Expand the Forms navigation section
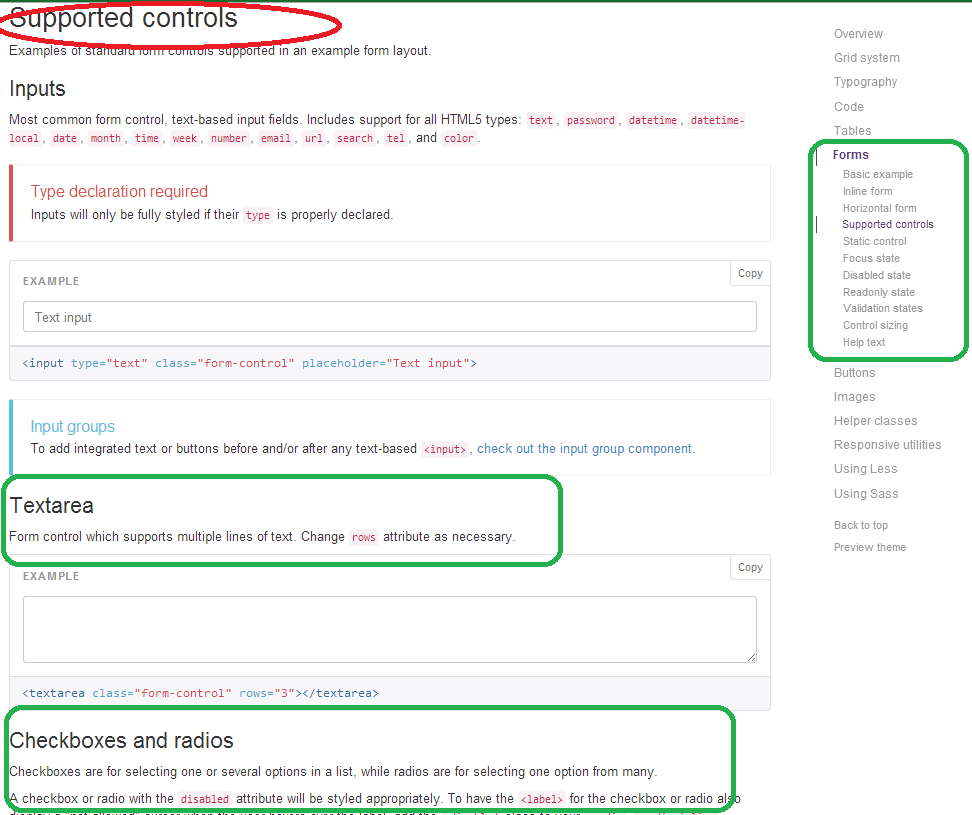972x815 pixels. tap(850, 154)
